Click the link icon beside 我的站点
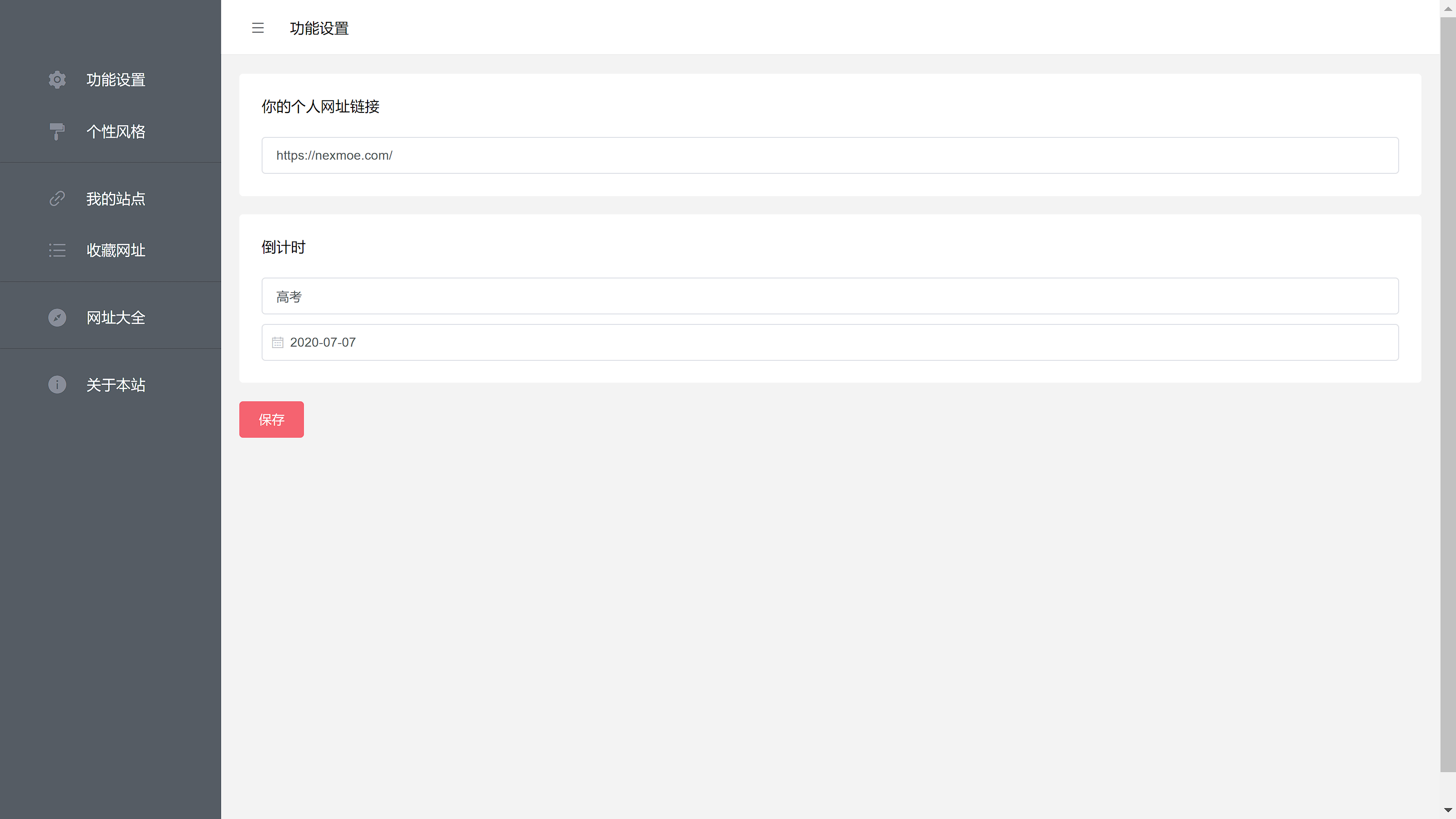Viewport: 1456px width, 819px height. point(57,198)
